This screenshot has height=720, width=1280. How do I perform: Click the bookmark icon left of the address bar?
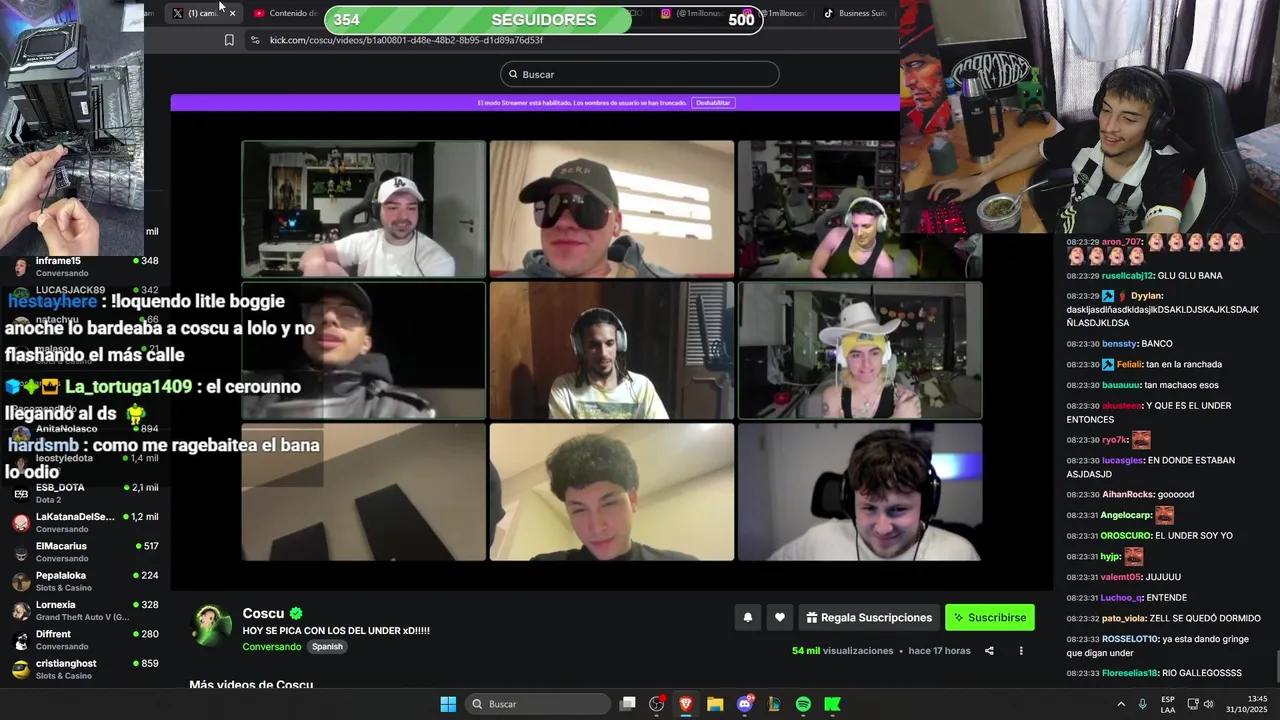229,40
